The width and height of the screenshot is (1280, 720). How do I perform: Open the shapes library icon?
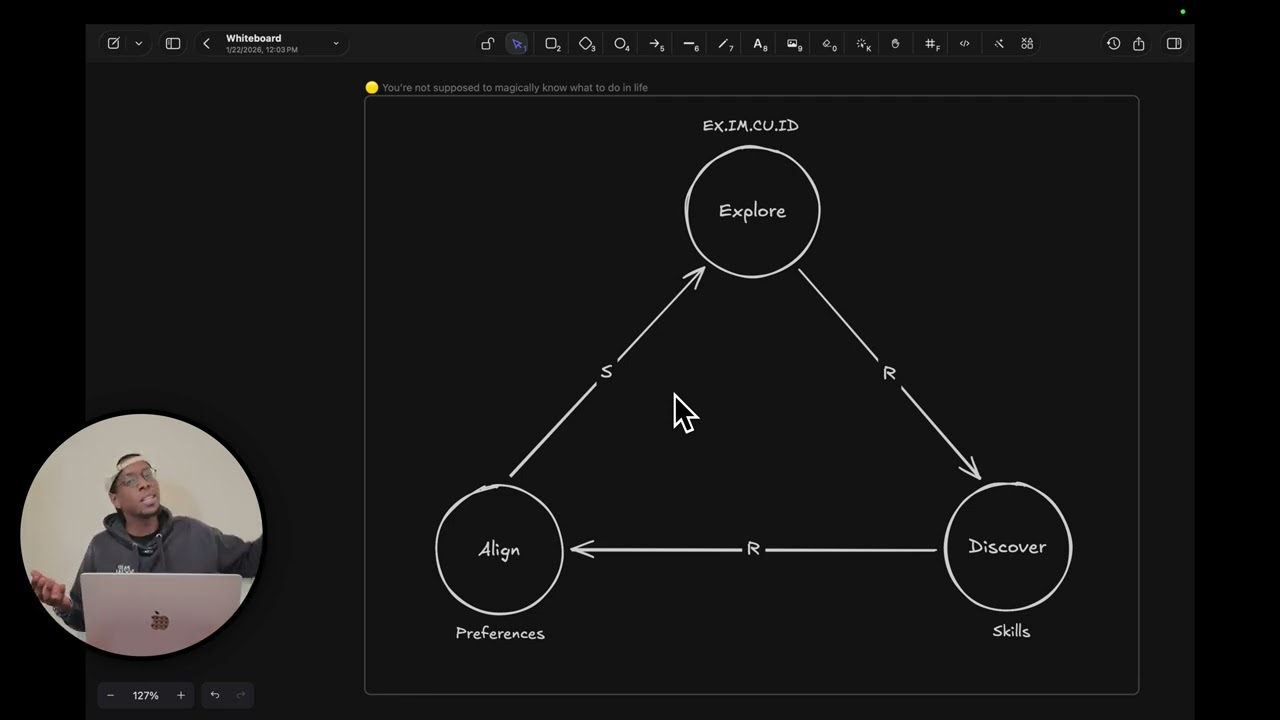pyautogui.click(x=1027, y=44)
